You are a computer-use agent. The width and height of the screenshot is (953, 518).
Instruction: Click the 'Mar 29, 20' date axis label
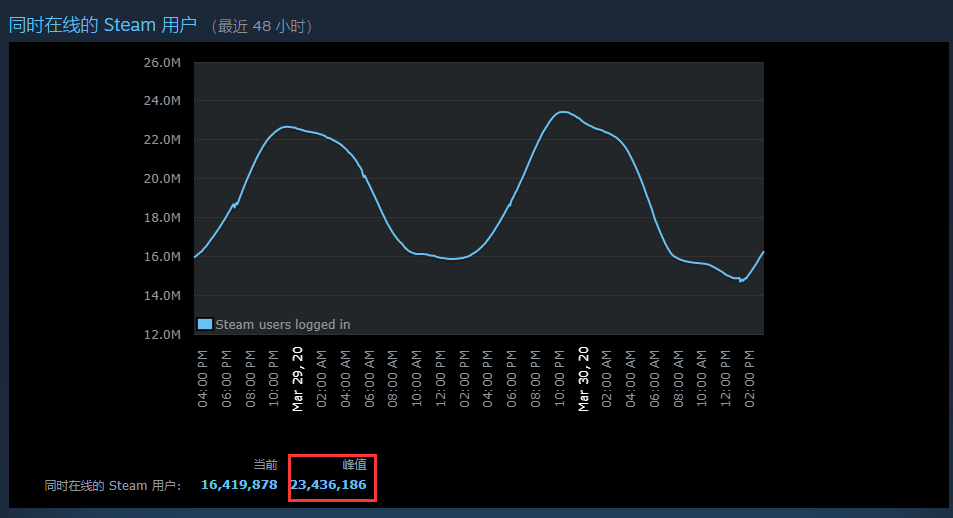pos(297,379)
